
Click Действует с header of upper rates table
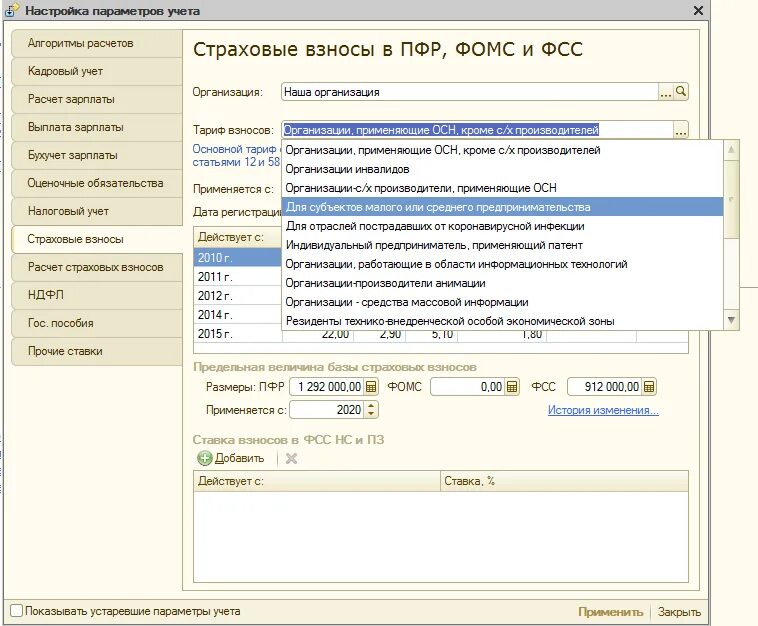(x=238, y=237)
